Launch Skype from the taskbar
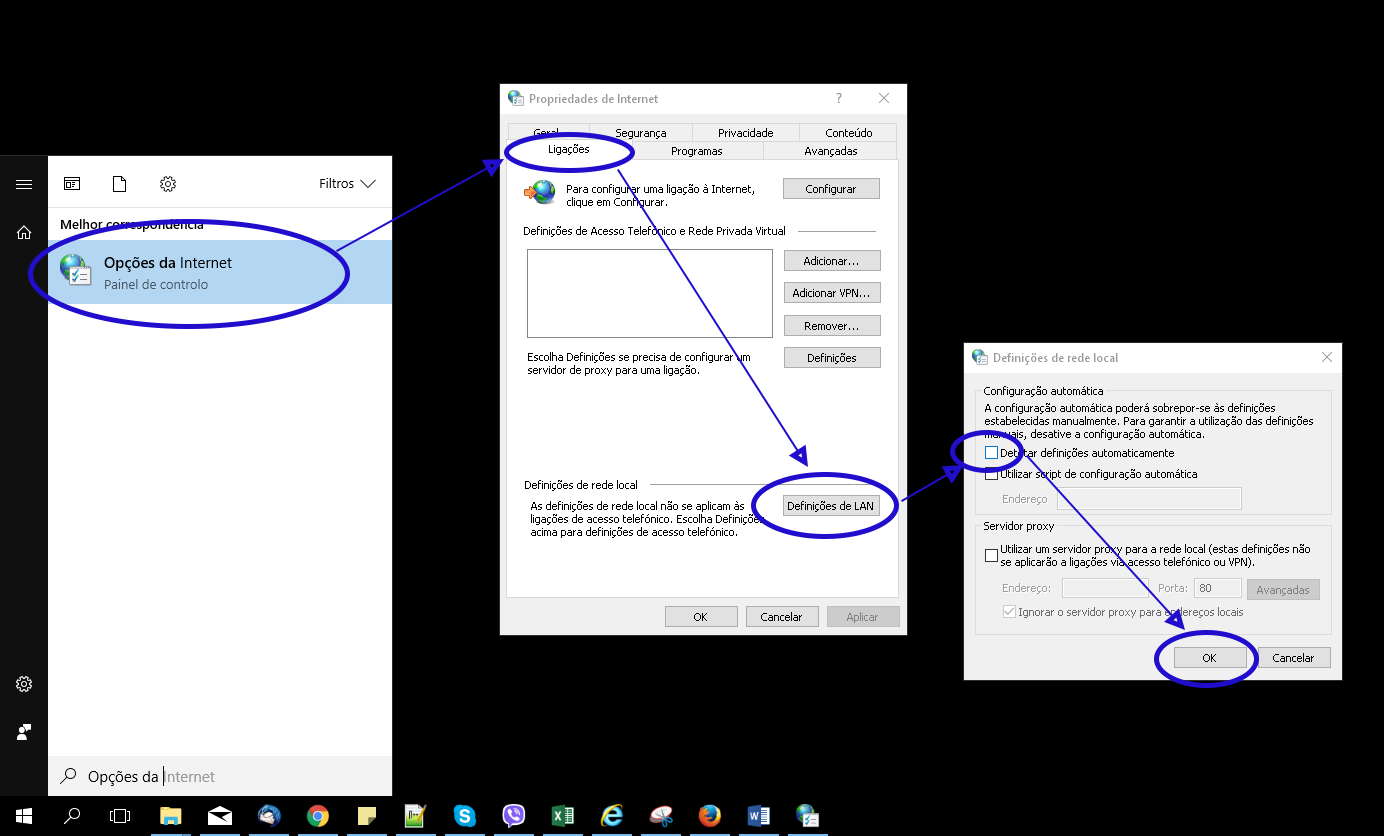Viewport: 1384px width, 836px height. 465,816
